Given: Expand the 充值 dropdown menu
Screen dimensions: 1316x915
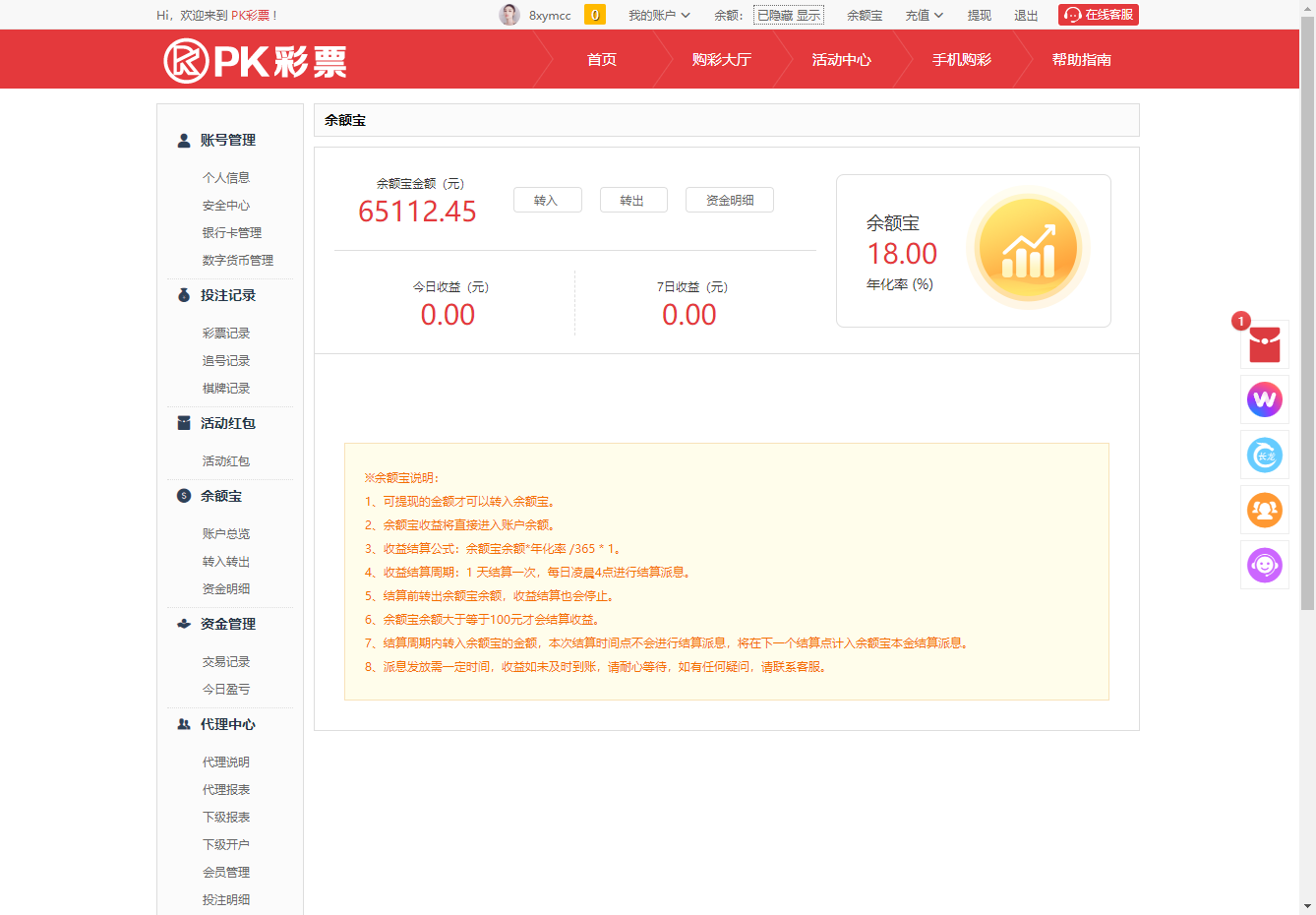Looking at the screenshot, I should tap(924, 15).
